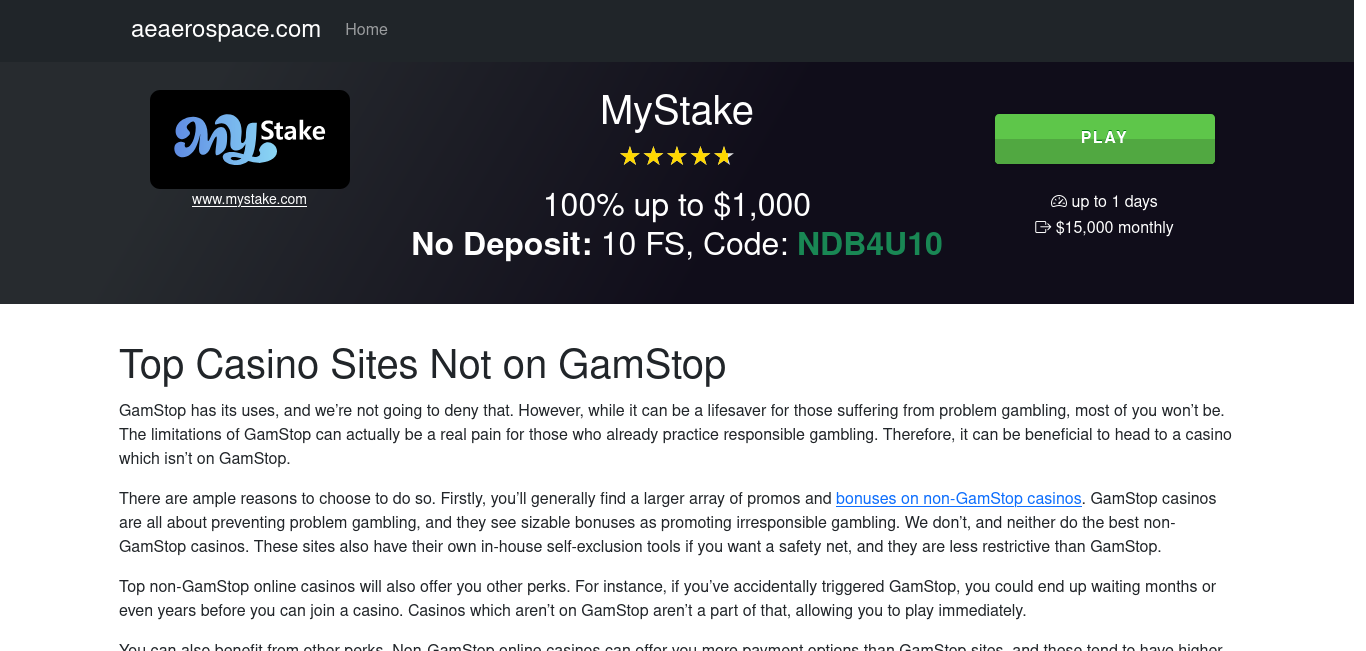
Task: Click the first gold rating star
Action: [x=629, y=156]
